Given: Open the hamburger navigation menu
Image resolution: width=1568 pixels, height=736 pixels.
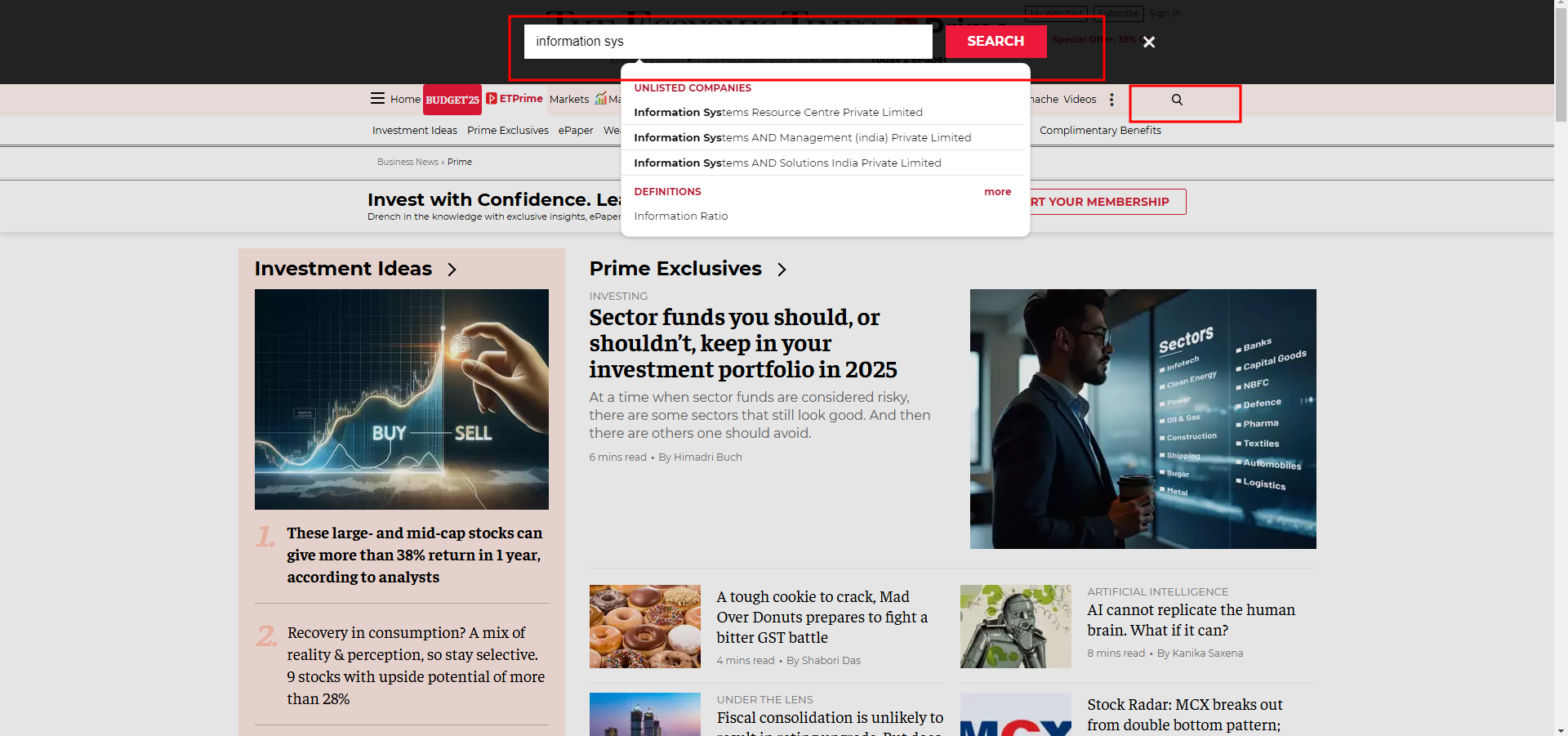Looking at the screenshot, I should (377, 99).
